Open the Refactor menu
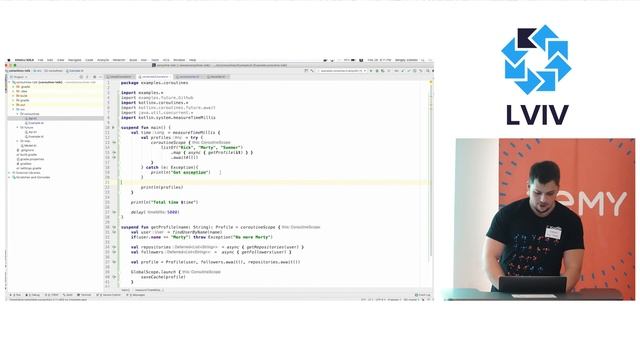 coord(119,60)
